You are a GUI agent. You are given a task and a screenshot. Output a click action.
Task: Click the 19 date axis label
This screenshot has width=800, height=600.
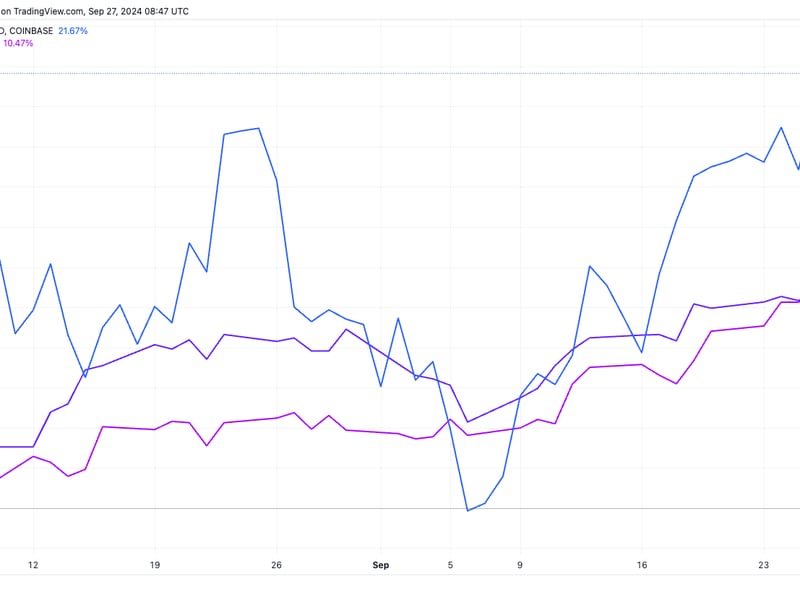[x=155, y=565]
